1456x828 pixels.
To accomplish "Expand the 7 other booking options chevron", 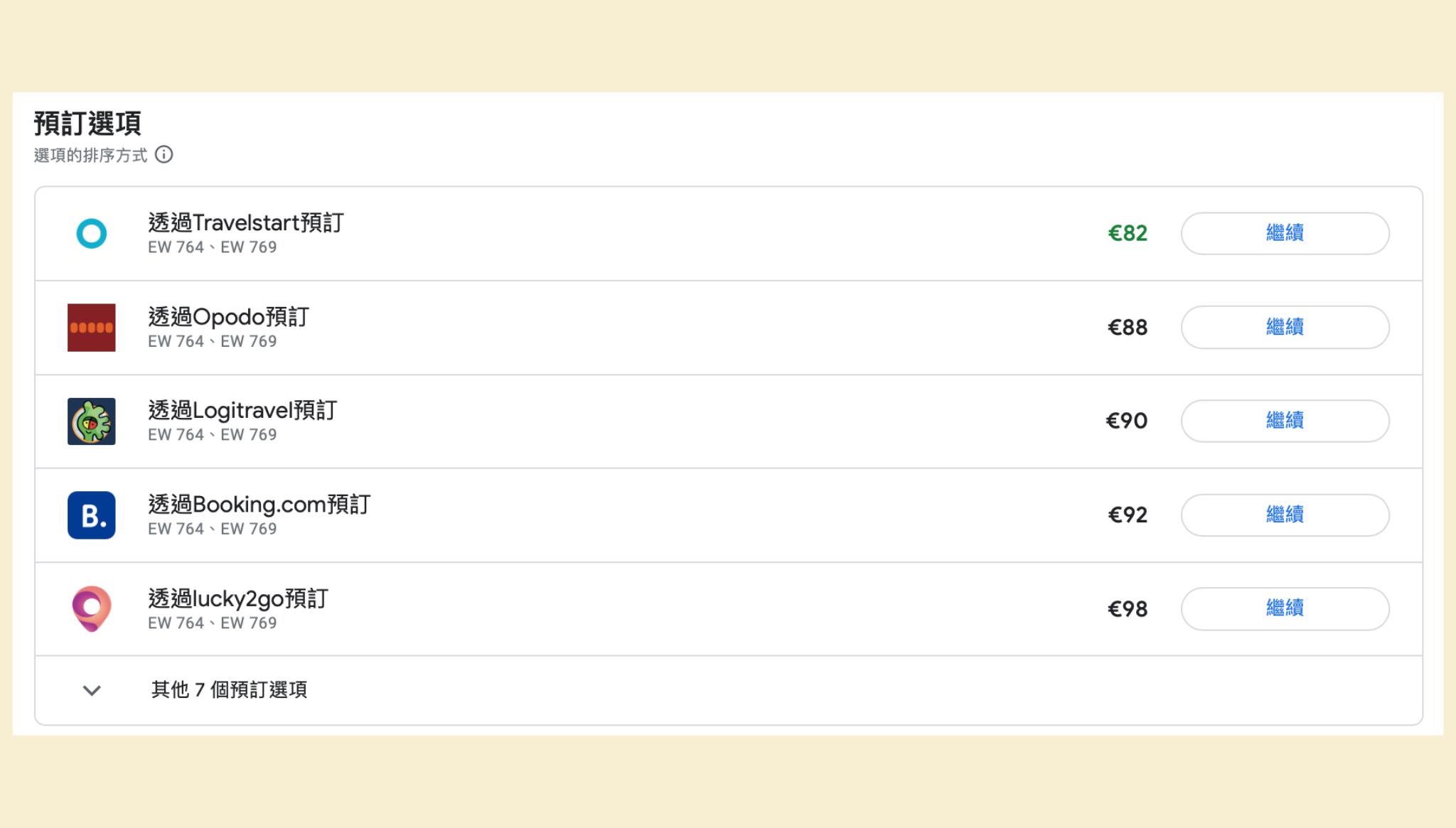I will [x=92, y=690].
